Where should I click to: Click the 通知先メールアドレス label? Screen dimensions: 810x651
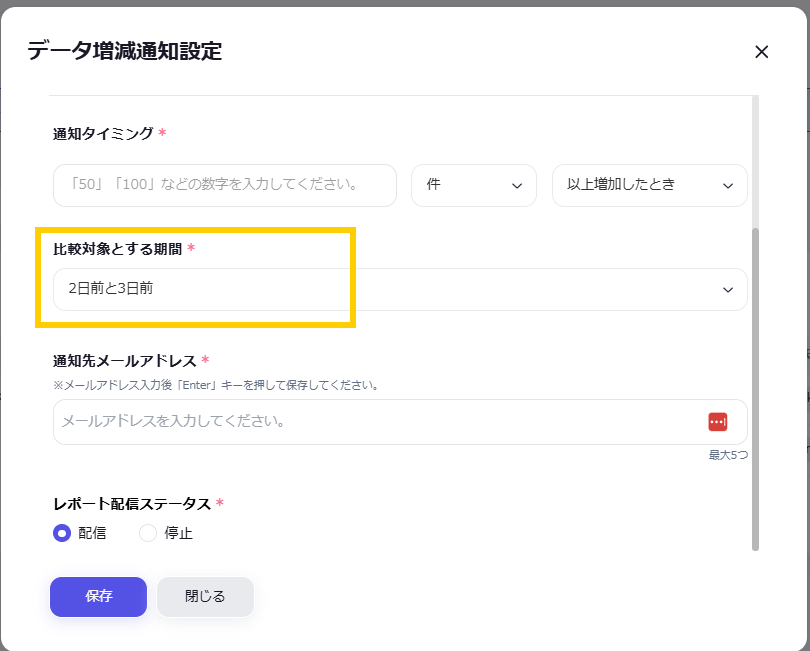coord(124,360)
